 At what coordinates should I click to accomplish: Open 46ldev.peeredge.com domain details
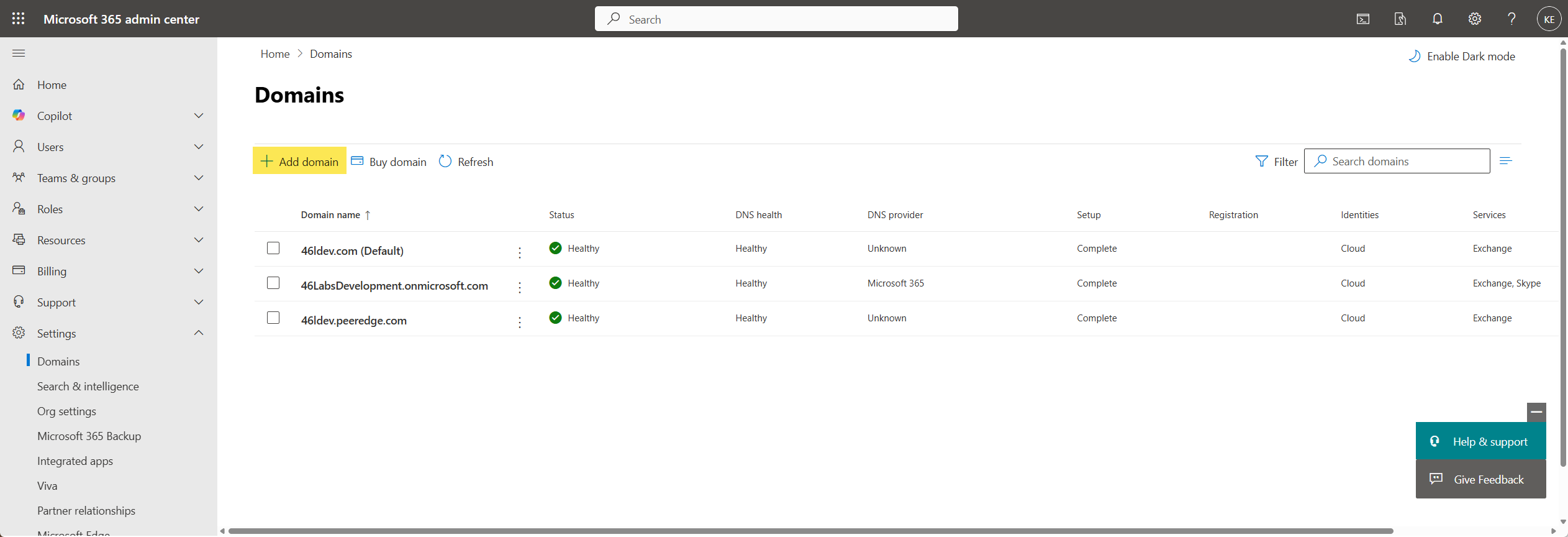(x=354, y=321)
